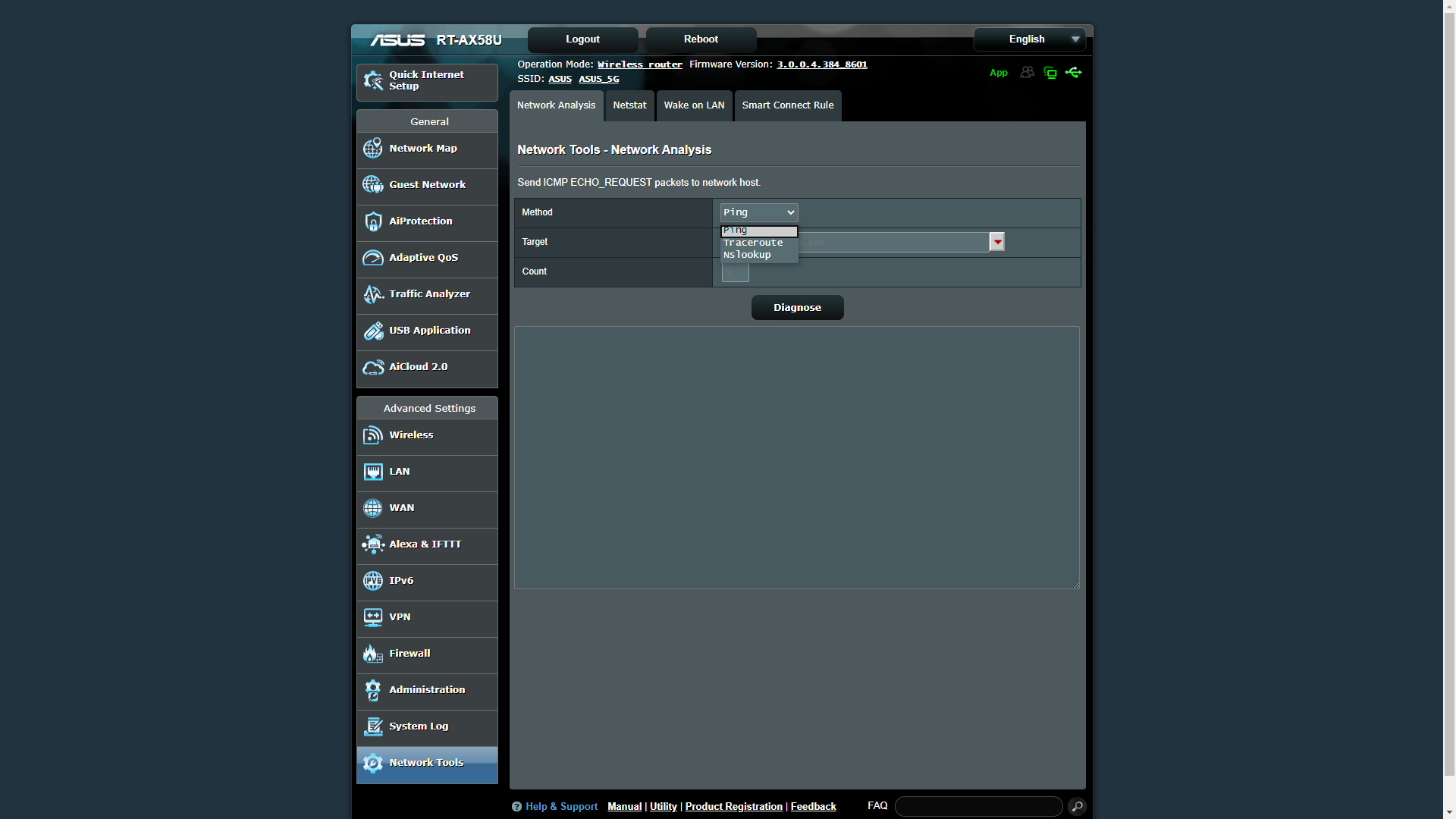Click the network clients status icon

(1050, 73)
